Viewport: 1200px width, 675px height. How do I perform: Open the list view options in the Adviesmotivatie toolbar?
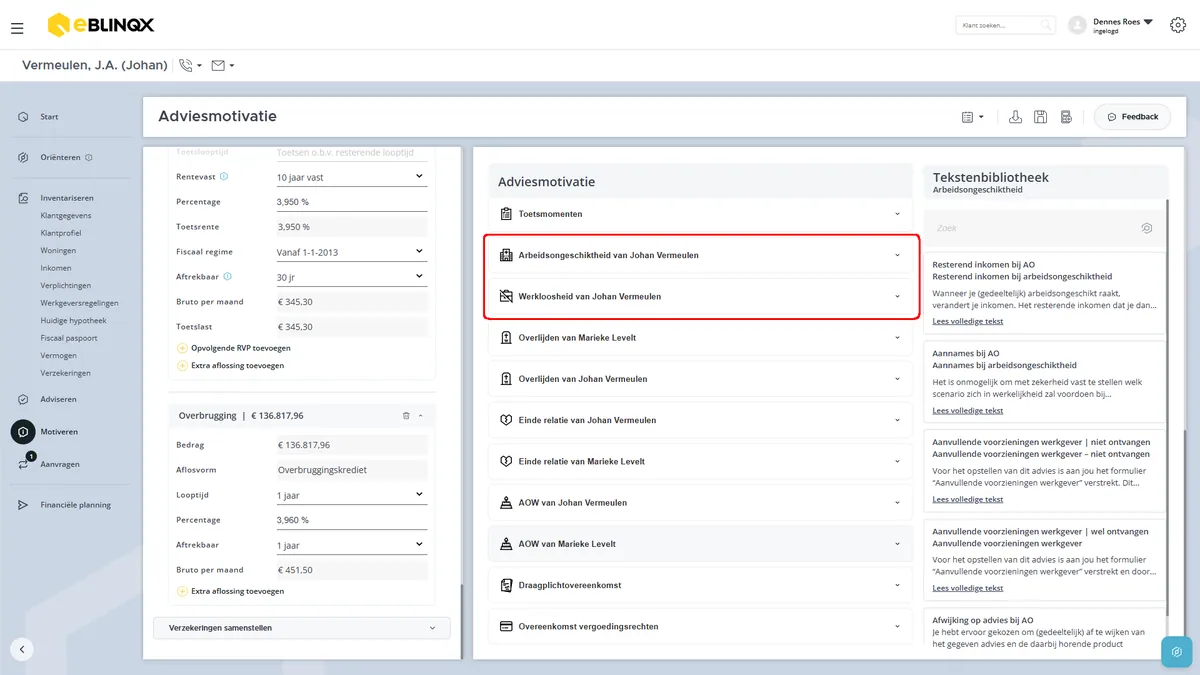(x=972, y=117)
